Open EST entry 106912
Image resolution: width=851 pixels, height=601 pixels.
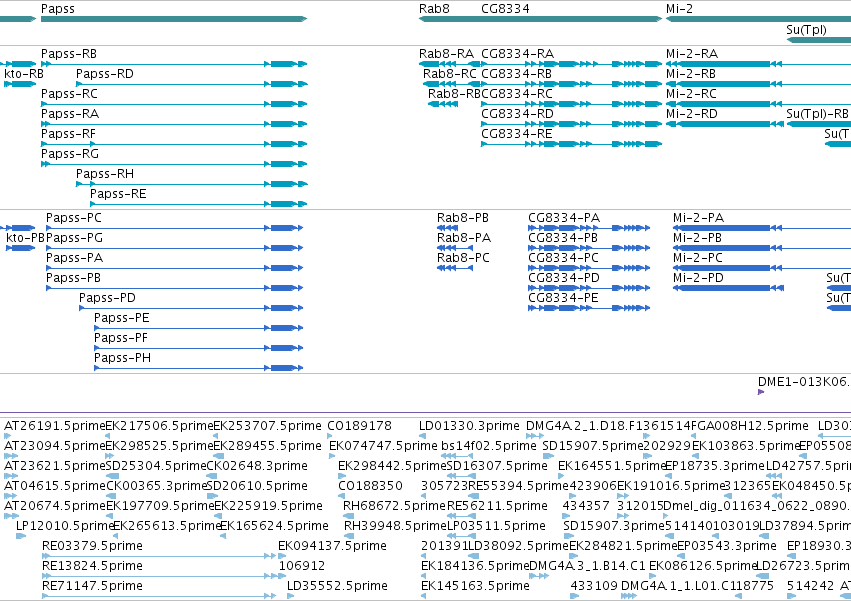click(302, 566)
